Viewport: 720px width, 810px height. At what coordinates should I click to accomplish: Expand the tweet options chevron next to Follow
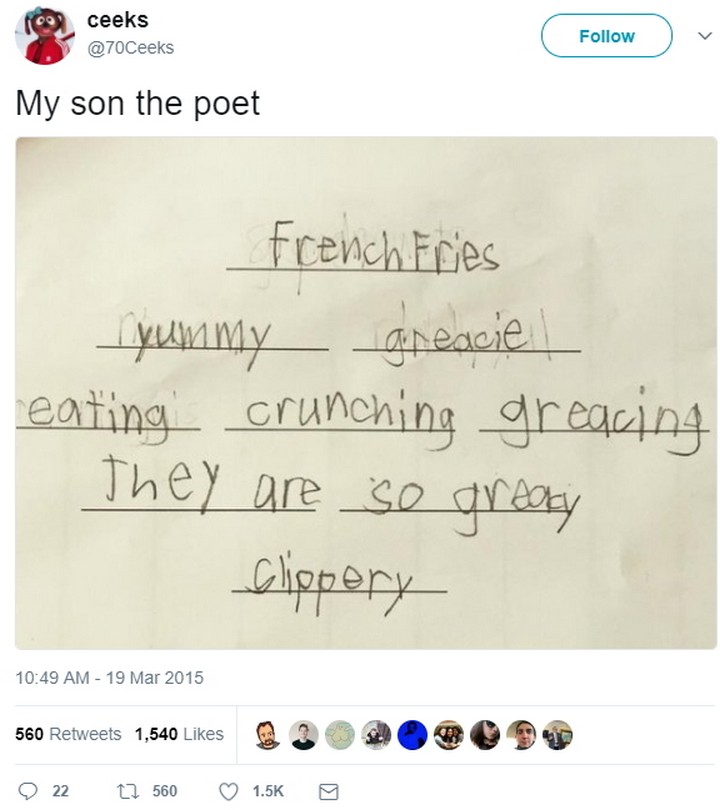(x=702, y=35)
